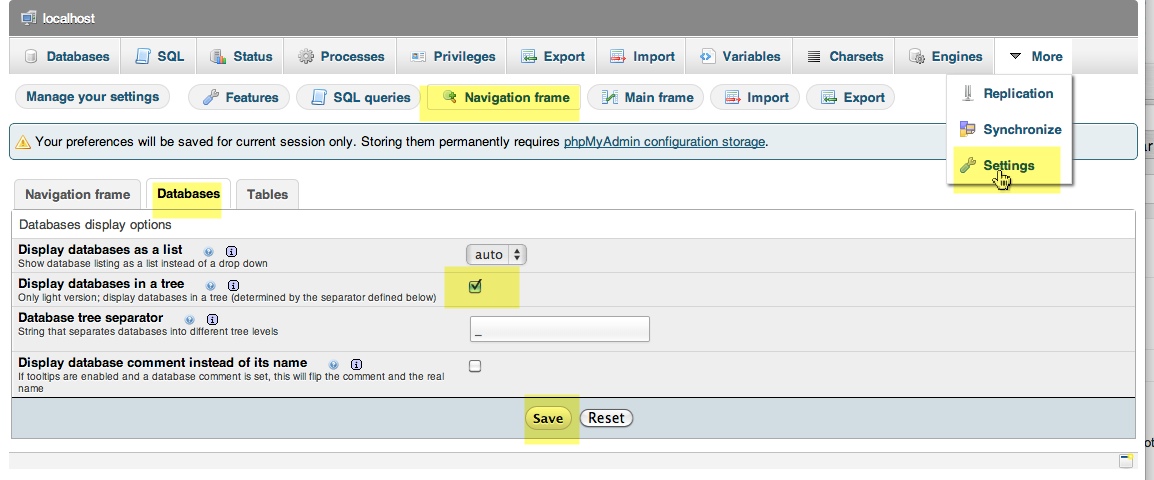Go to the Privileges tab
This screenshot has width=1154, height=480.
click(x=452, y=57)
